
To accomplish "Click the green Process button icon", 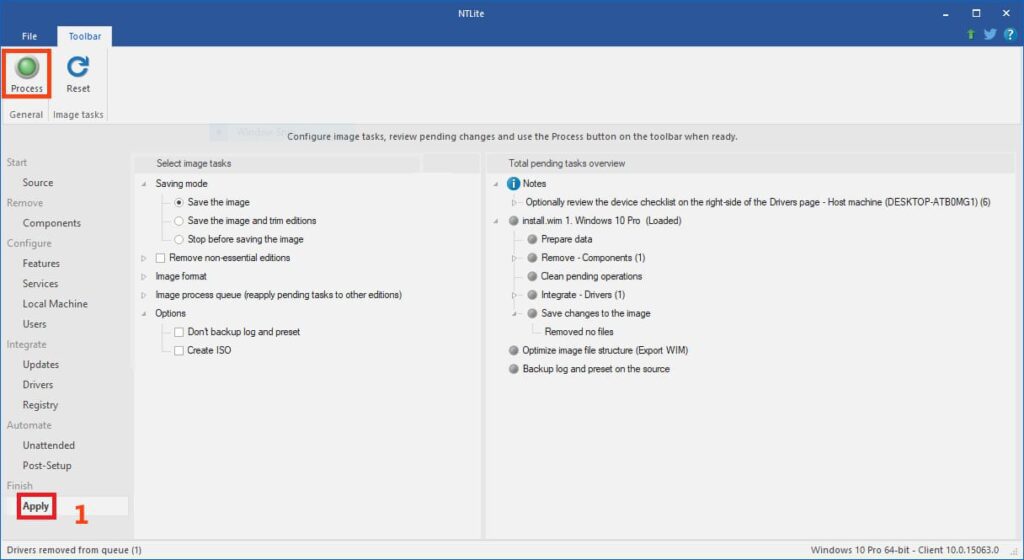I will [x=27, y=67].
